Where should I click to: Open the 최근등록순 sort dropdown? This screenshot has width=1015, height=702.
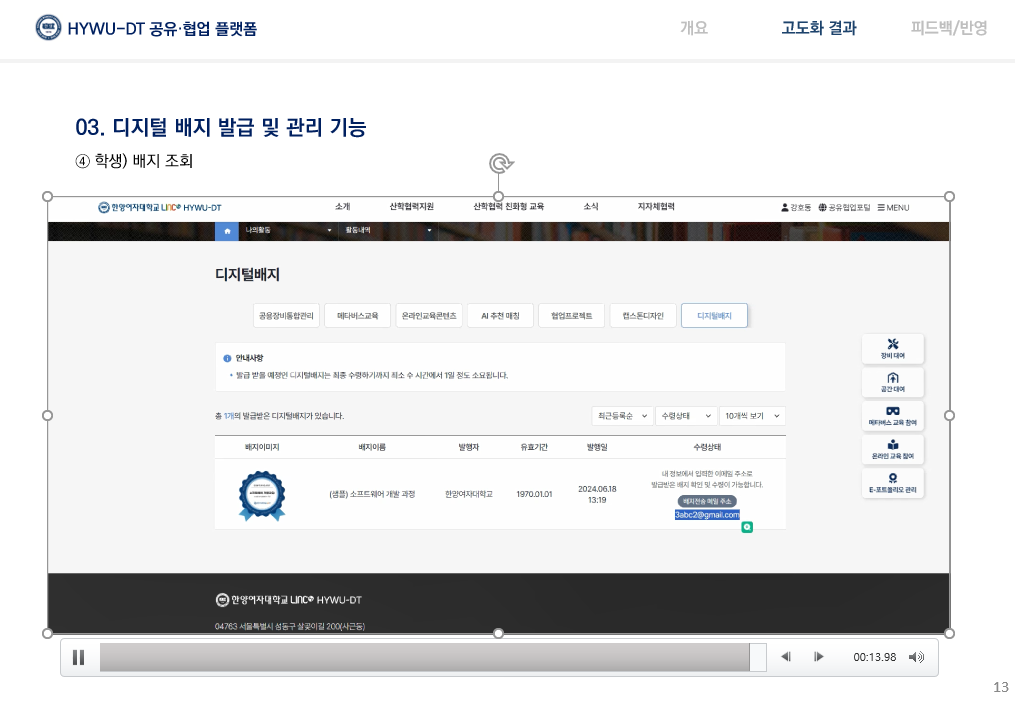click(622, 416)
